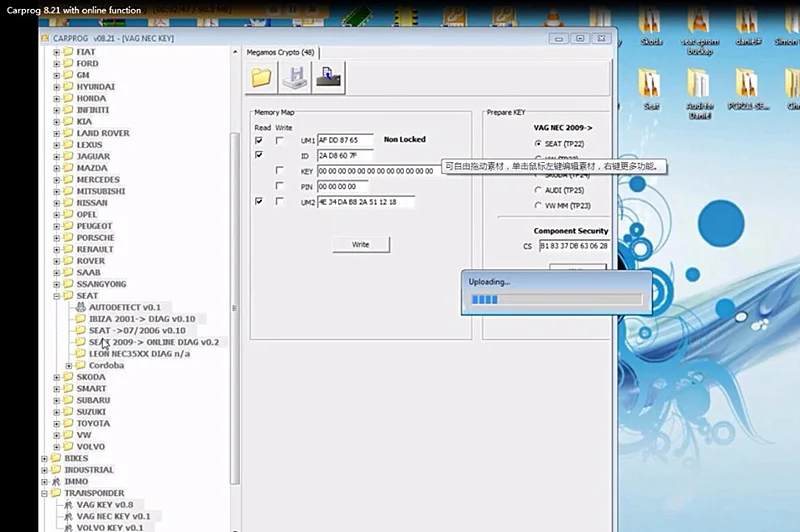This screenshot has width=800, height=532.
Task: Expand the VW tree node
Action: tap(57, 436)
